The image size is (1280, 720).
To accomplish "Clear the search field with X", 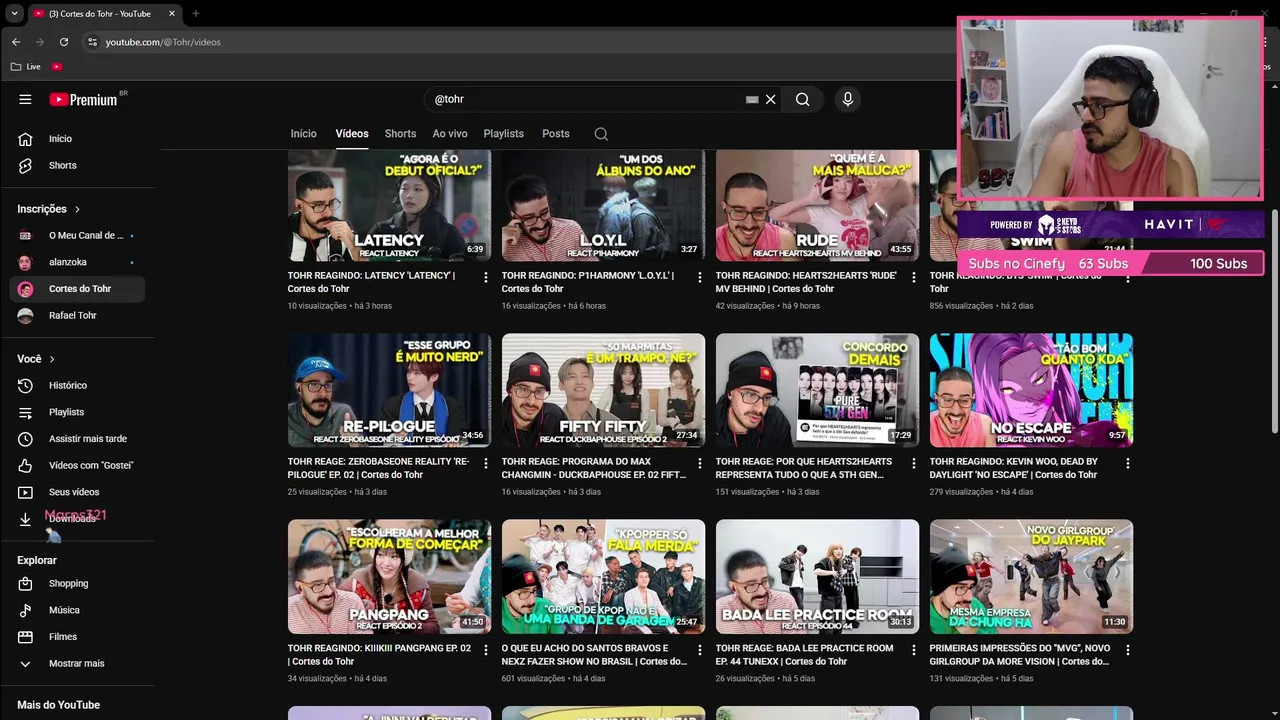I will click(x=771, y=99).
